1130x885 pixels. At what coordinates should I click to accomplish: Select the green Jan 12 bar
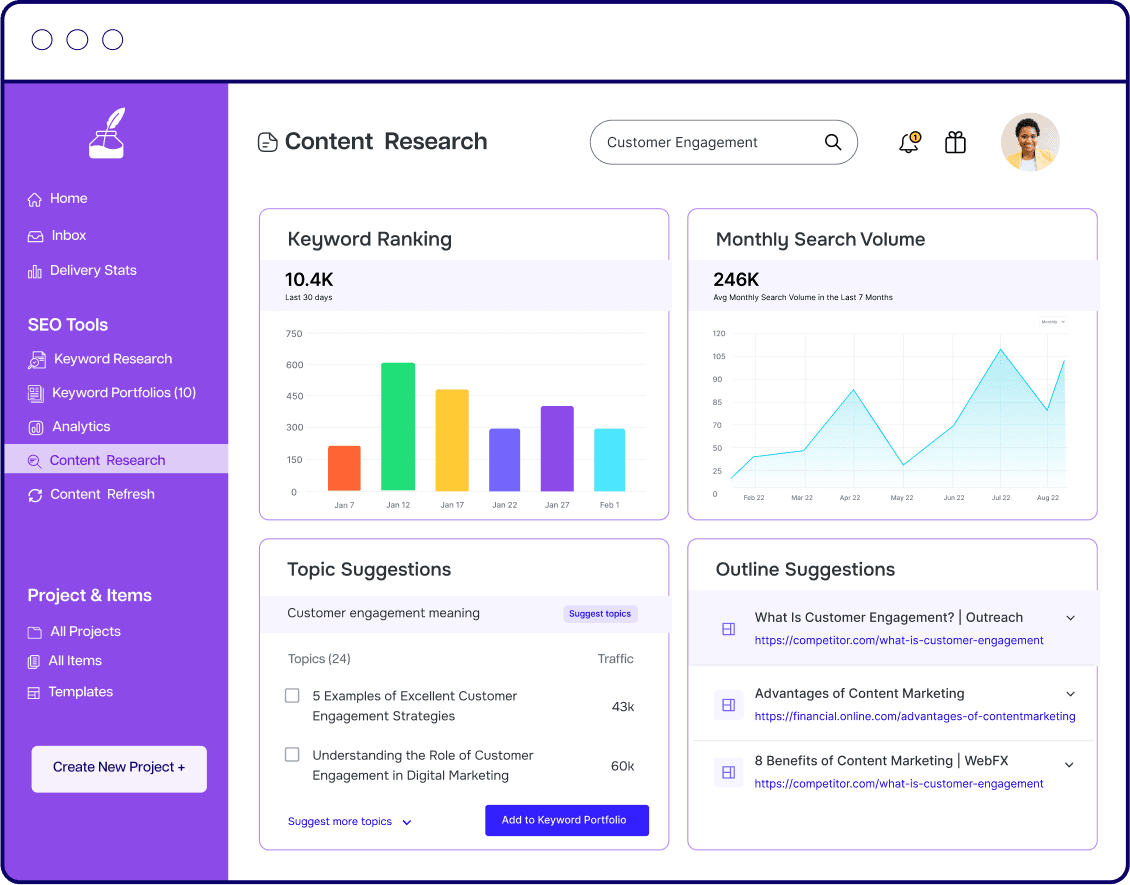[398, 427]
